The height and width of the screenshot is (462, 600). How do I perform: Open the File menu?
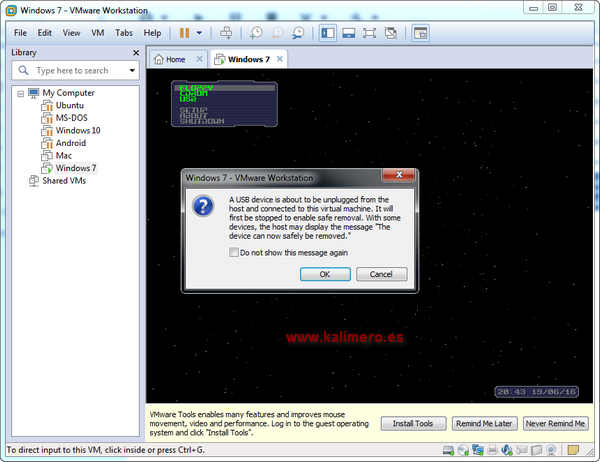20,33
